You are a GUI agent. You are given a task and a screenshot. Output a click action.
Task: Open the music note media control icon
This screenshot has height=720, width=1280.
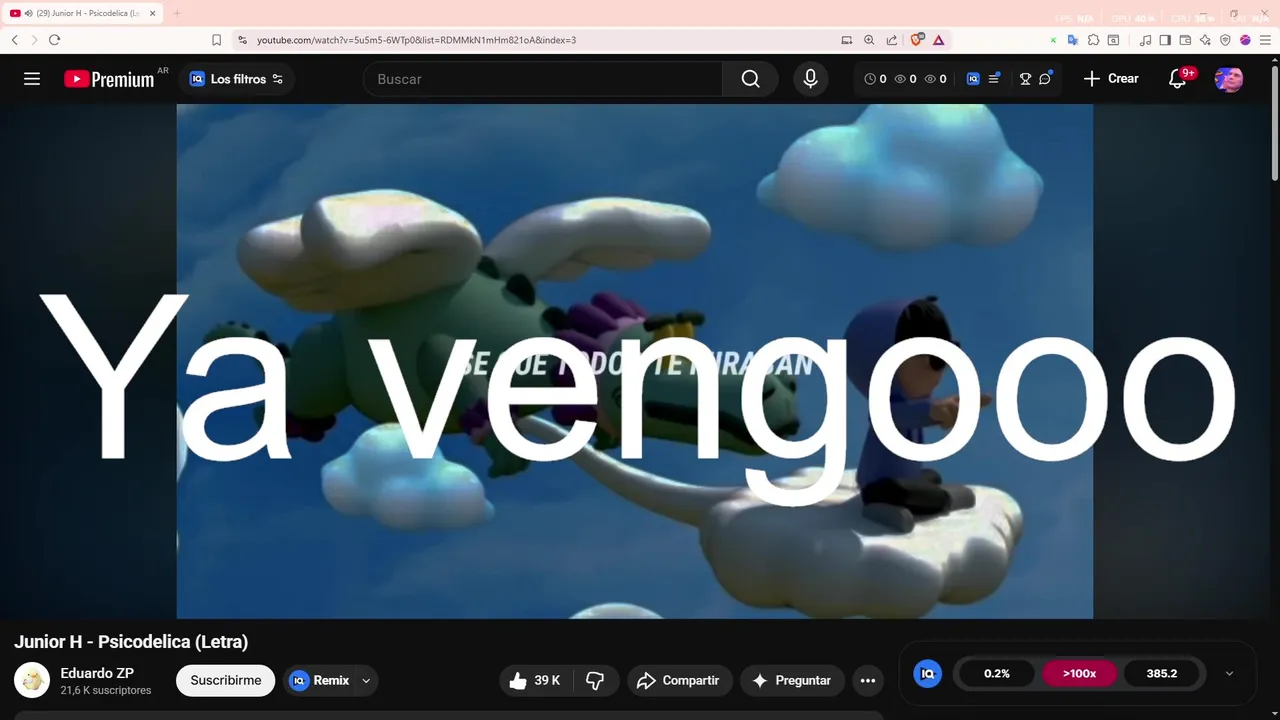[1146, 40]
